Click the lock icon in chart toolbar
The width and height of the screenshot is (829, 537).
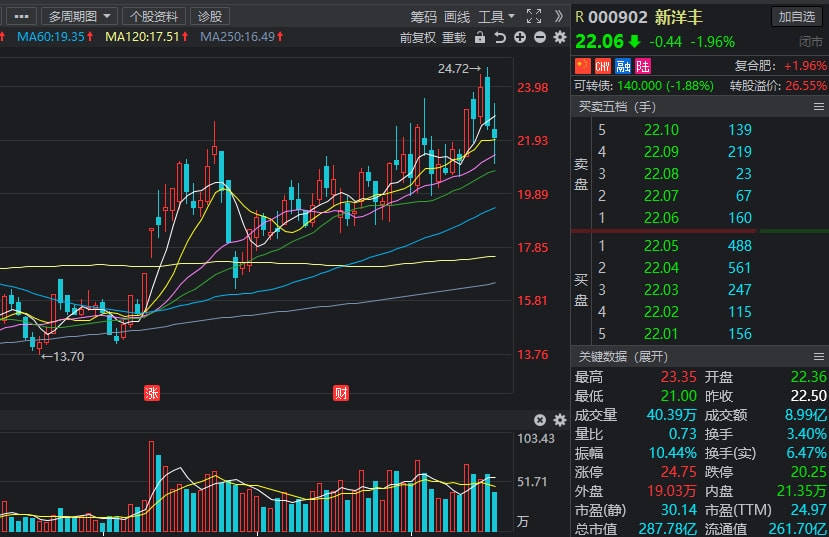click(x=480, y=38)
